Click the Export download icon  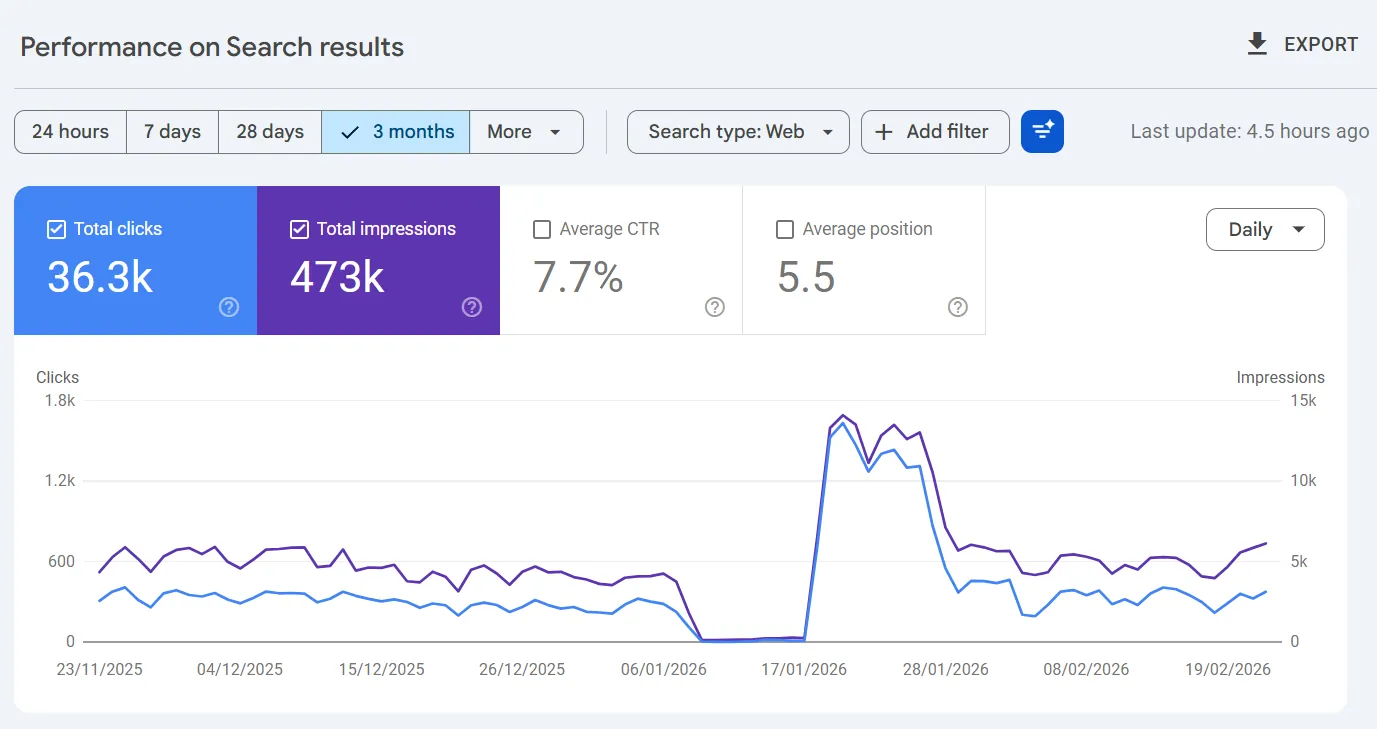[1256, 43]
